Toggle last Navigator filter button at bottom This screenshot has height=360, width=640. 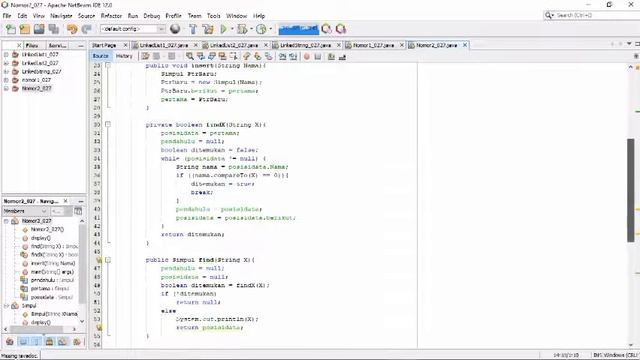[x=77, y=341]
